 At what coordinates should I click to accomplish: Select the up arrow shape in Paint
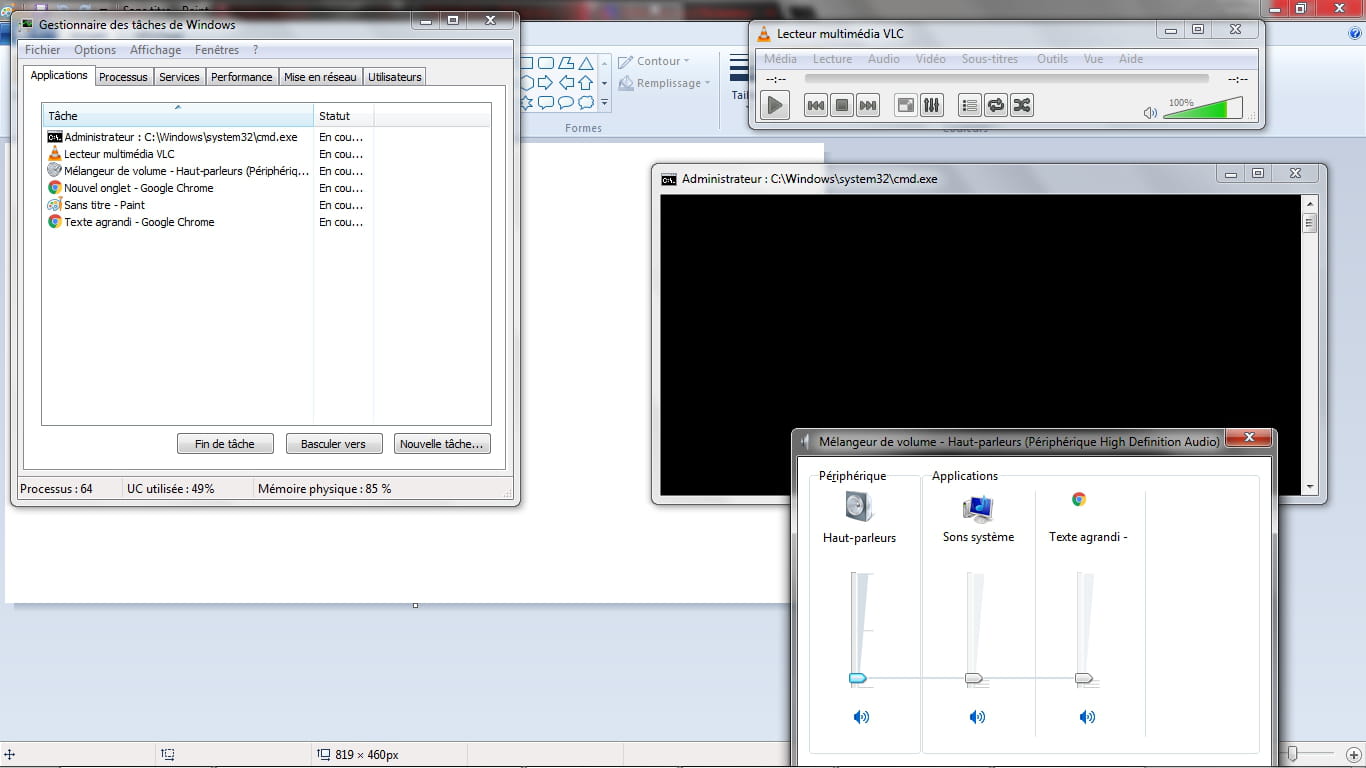586,83
